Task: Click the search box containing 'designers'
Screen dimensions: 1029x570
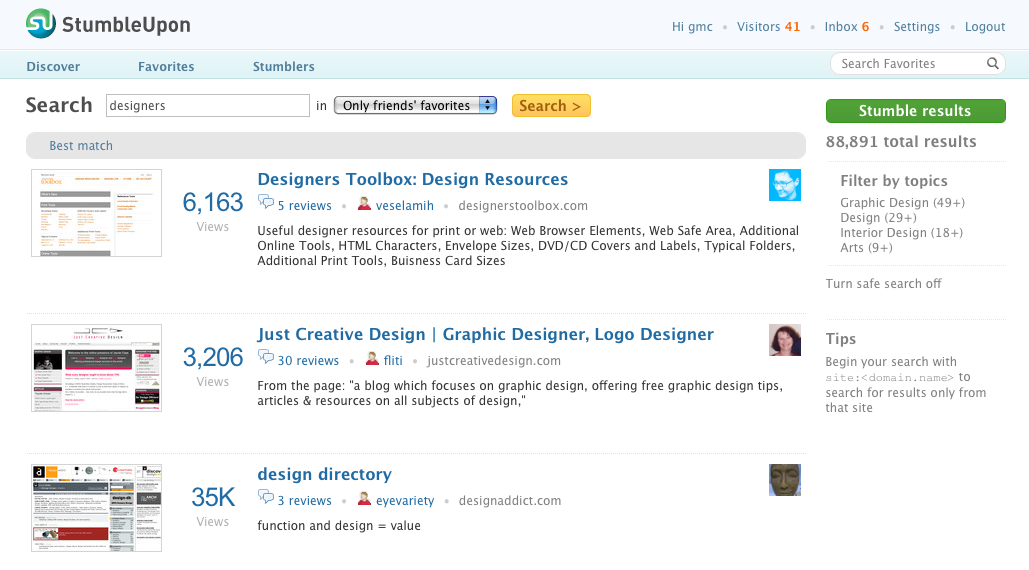Action: (x=206, y=106)
